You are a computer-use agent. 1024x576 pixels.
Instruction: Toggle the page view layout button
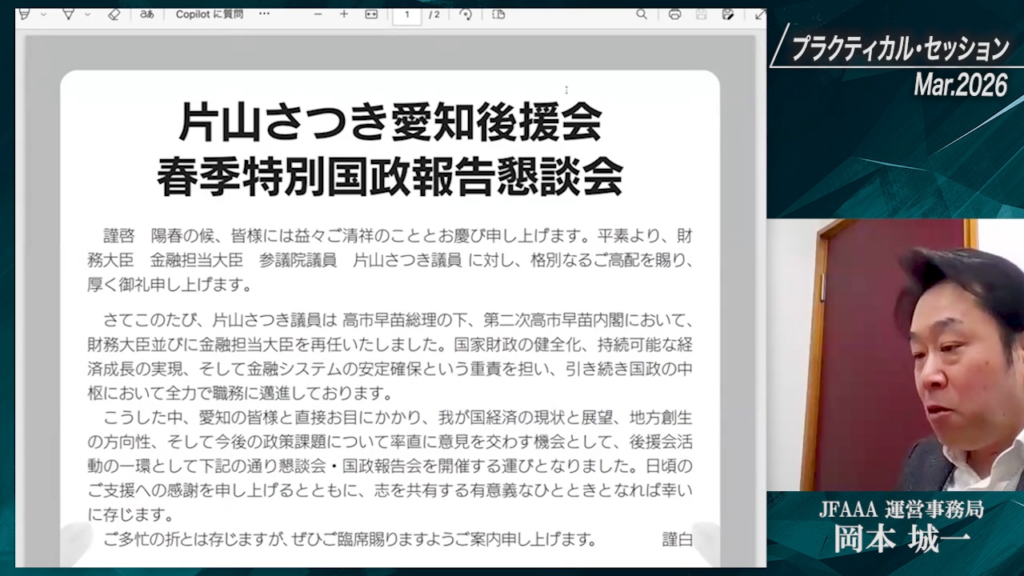(499, 14)
